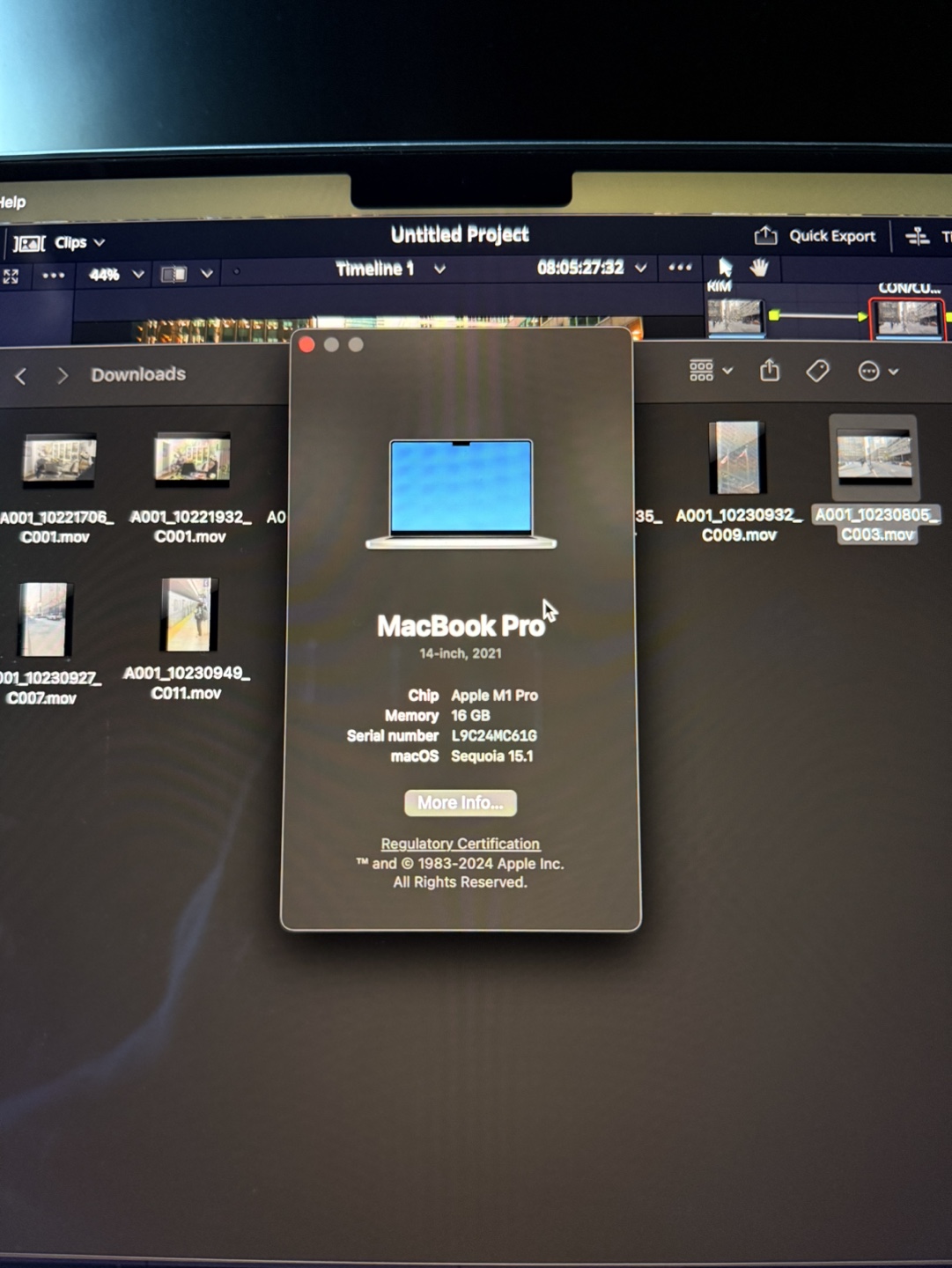Open the Clips panel icon in DaVinci Resolve
952x1268 pixels.
point(29,243)
